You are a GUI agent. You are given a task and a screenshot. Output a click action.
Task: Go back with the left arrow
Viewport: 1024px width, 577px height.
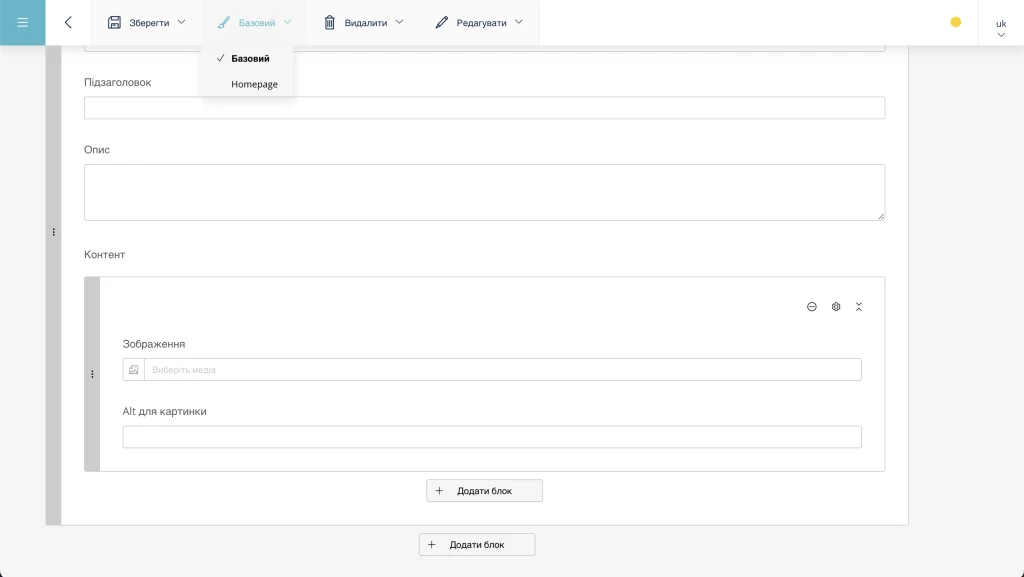tap(68, 22)
